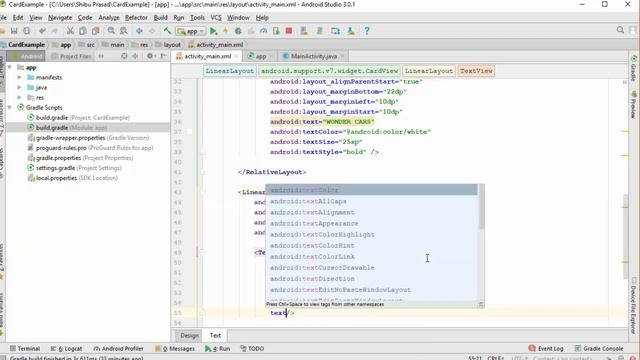640x360 pixels.
Task: Select android:textColorHint completion suggestion
Action: pos(371,245)
